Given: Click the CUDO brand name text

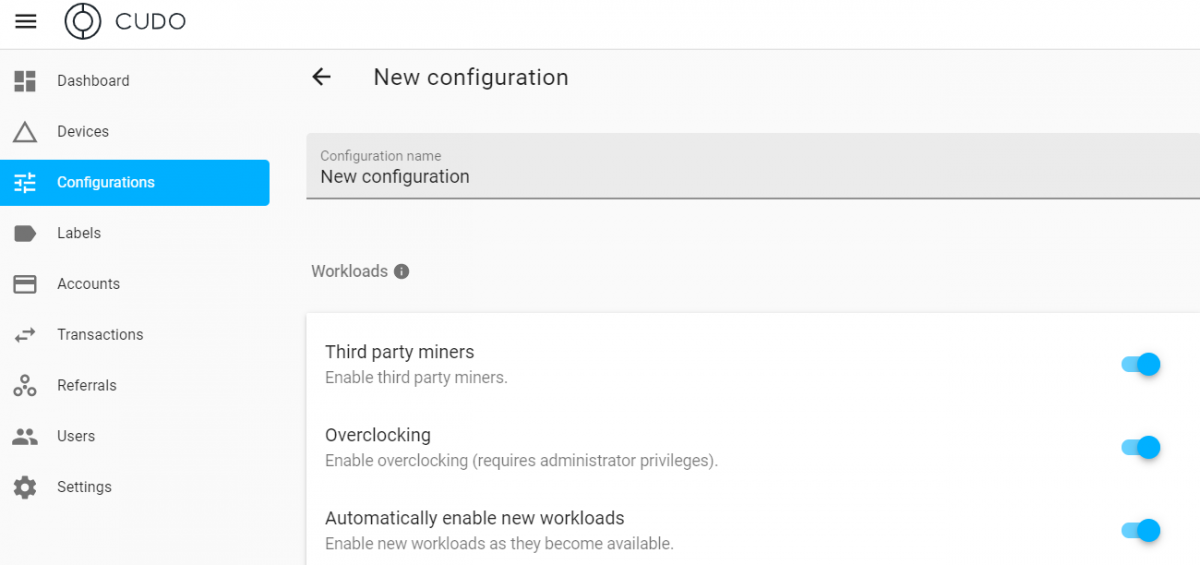Looking at the screenshot, I should tap(150, 21).
